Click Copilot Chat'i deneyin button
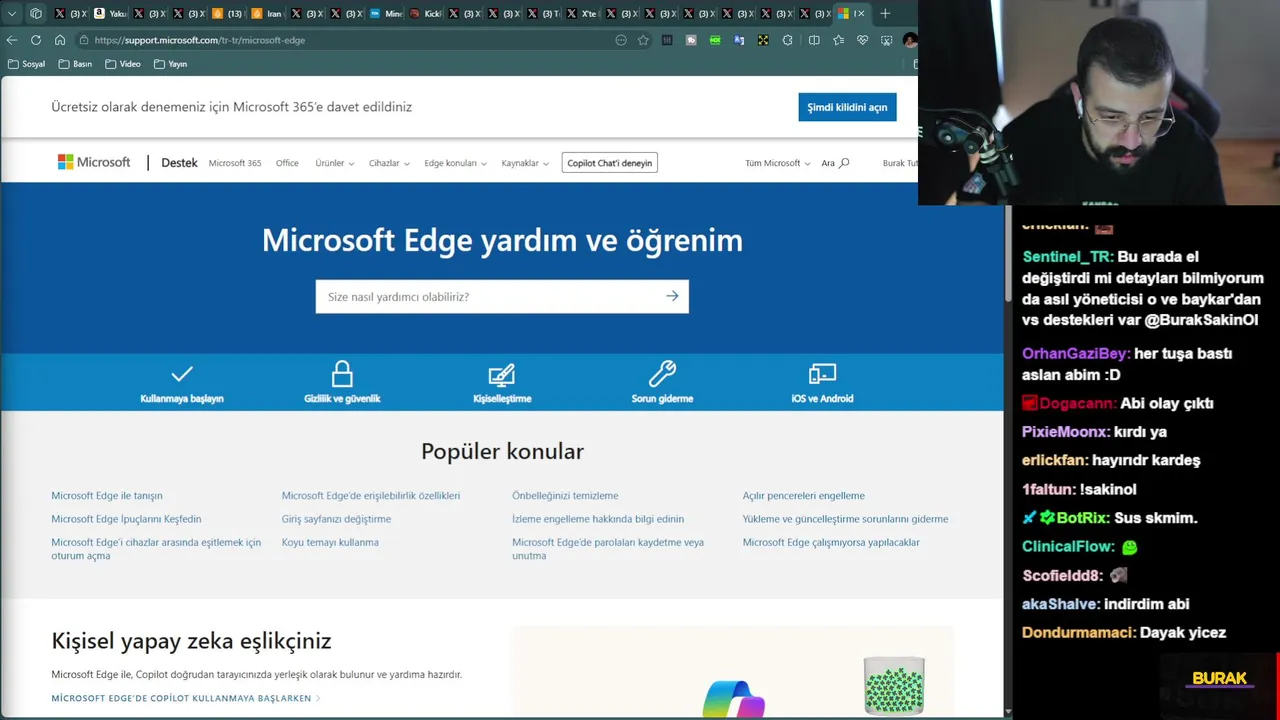This screenshot has width=1280, height=720. [610, 163]
